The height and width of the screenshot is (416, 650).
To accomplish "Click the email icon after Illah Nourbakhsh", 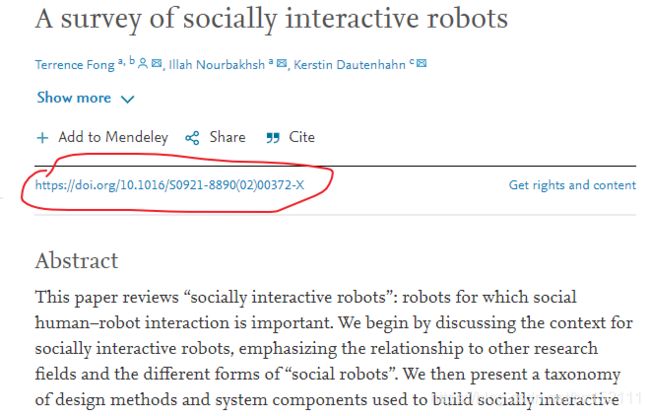I will [x=281, y=63].
